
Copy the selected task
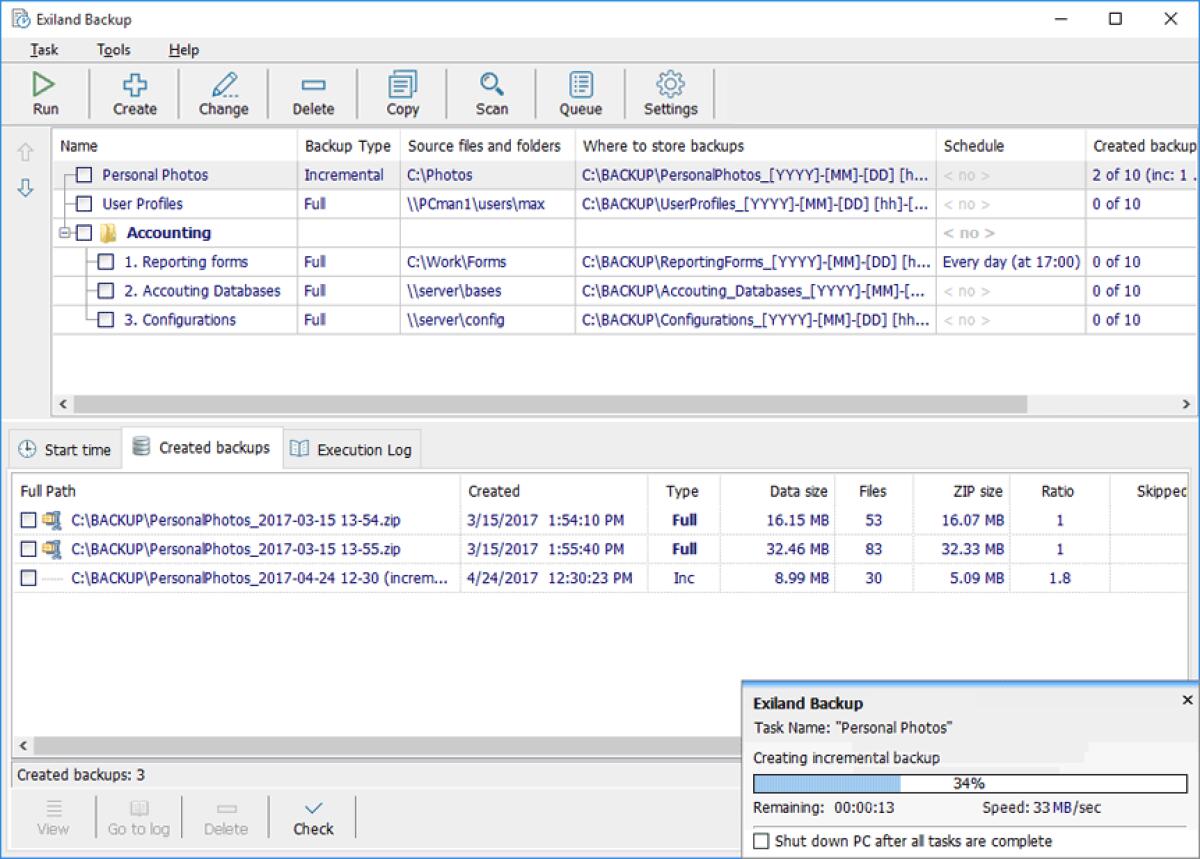click(x=402, y=93)
